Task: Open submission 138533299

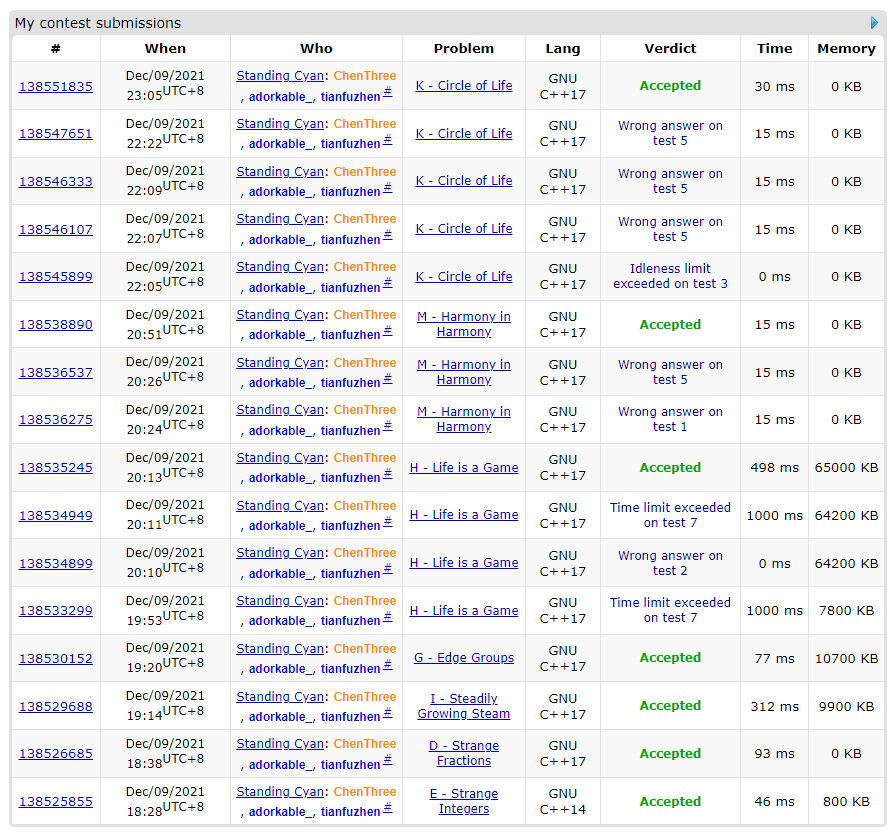Action: pos(56,611)
